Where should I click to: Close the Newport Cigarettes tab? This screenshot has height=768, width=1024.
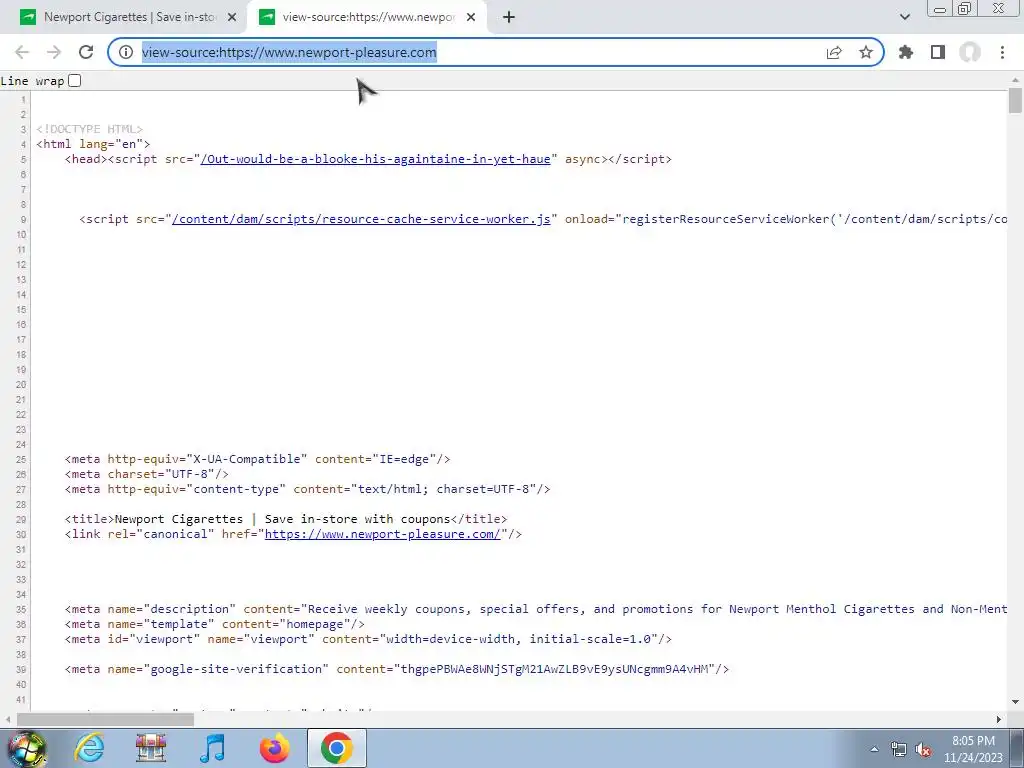click(x=232, y=18)
